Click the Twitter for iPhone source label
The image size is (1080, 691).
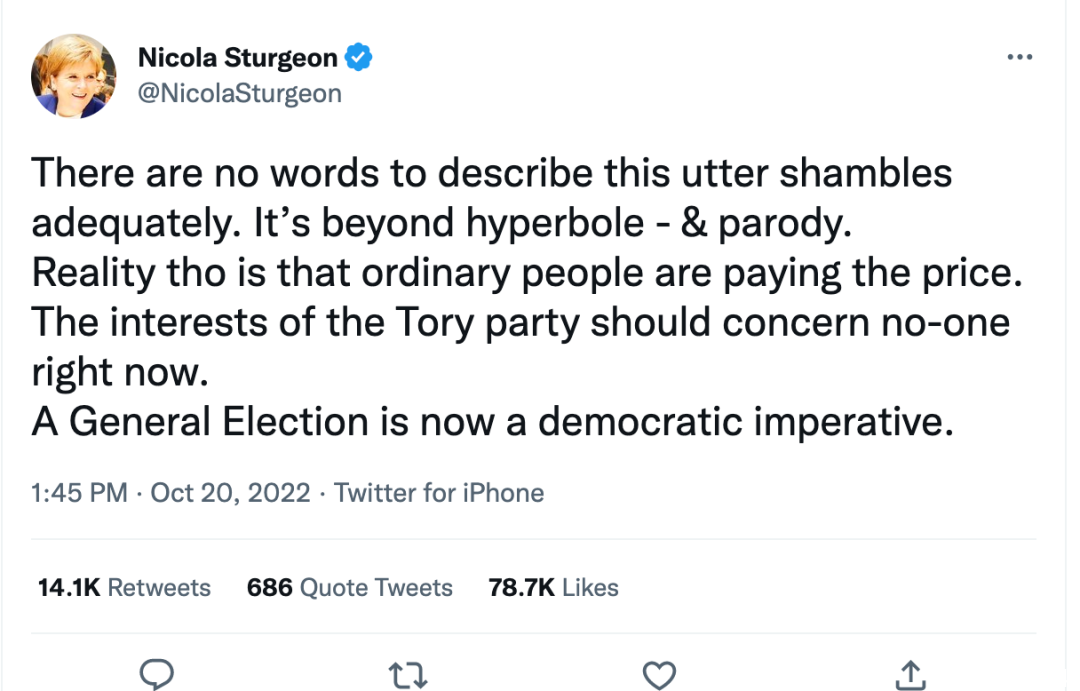pyautogui.click(x=439, y=493)
